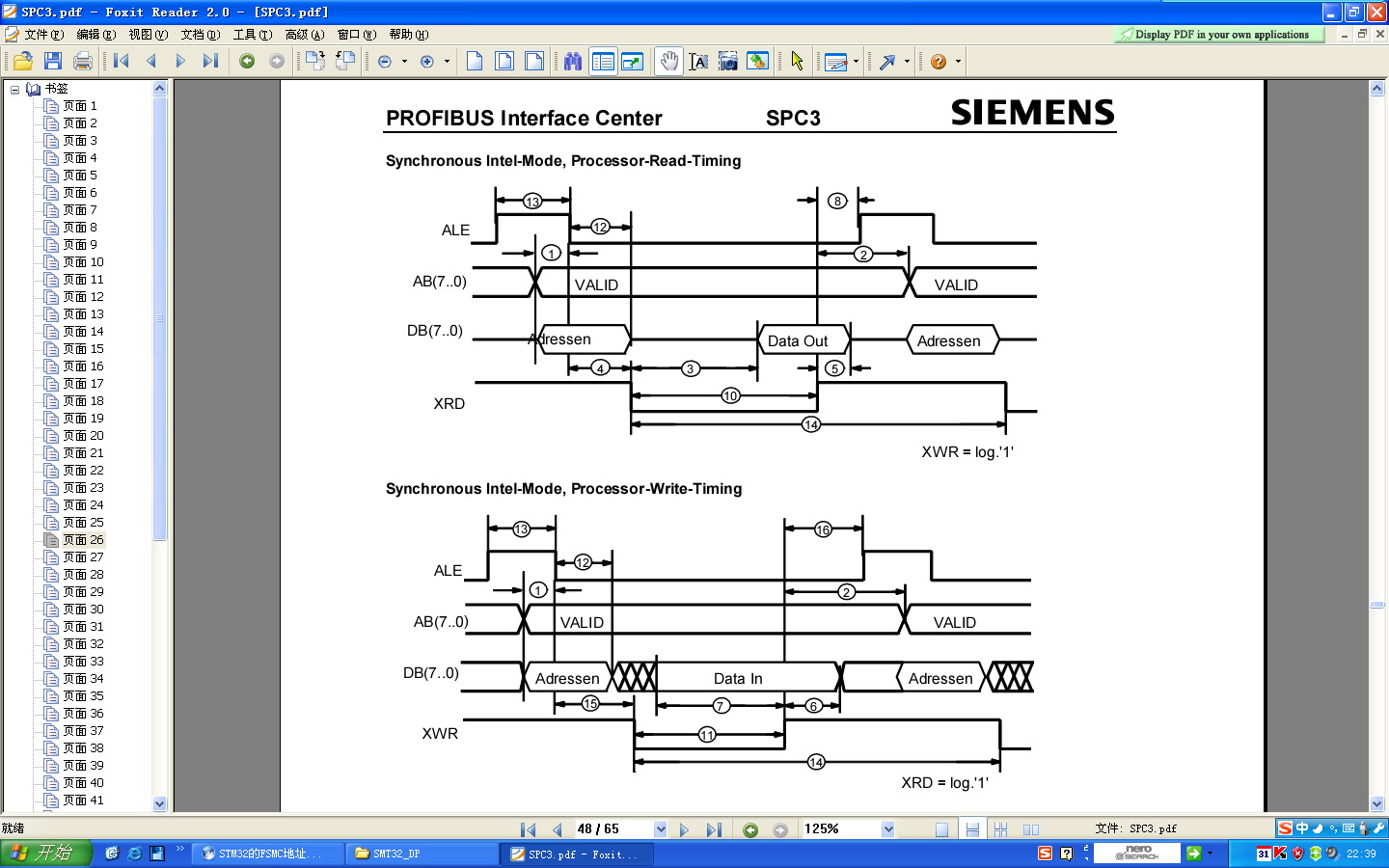This screenshot has width=1389, height=868.
Task: Select bookmark 页面 1
Action: [x=80, y=106]
